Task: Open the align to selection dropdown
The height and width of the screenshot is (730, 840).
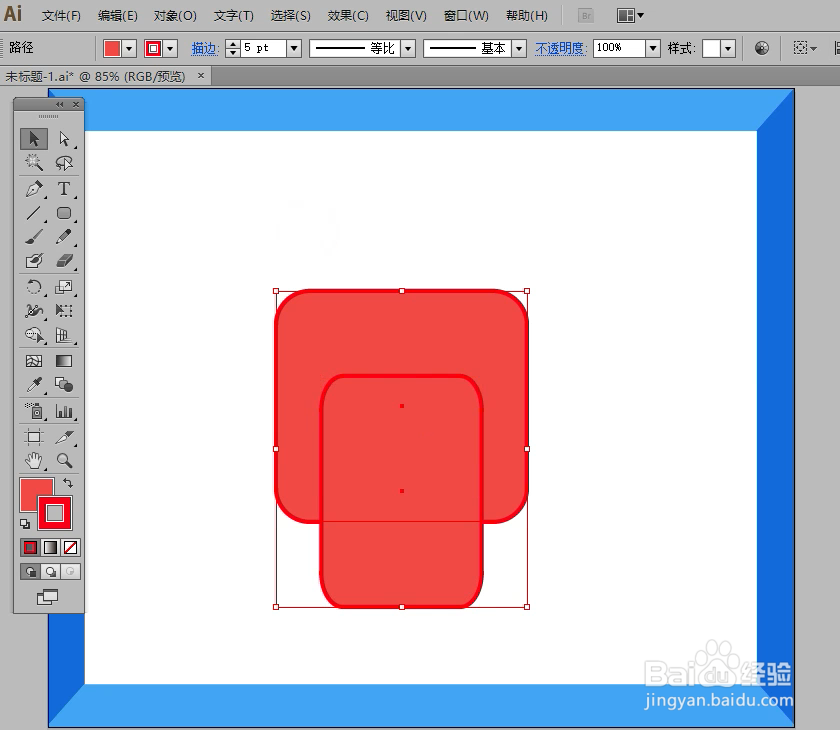Action: click(805, 48)
